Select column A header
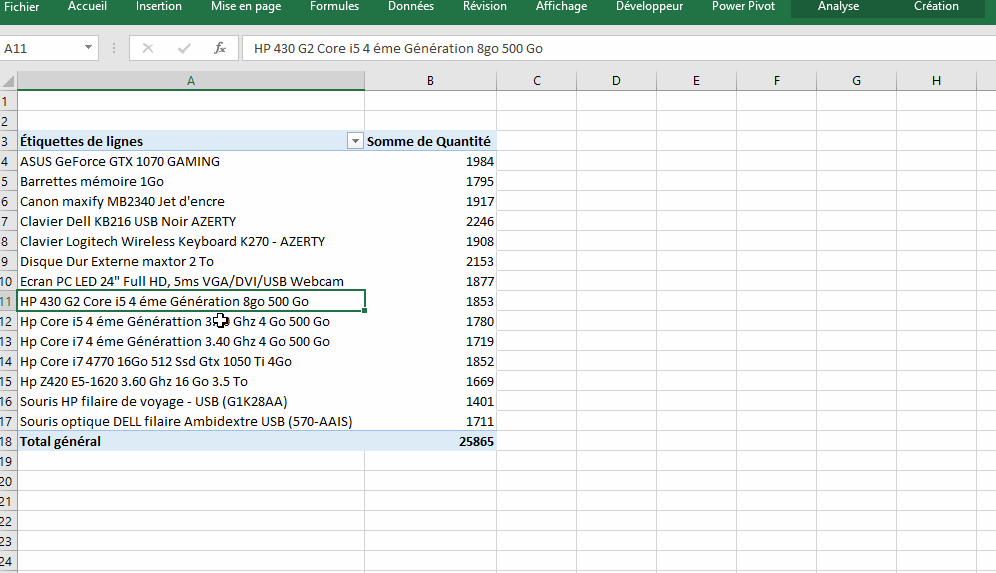The height and width of the screenshot is (573, 996). click(x=191, y=81)
